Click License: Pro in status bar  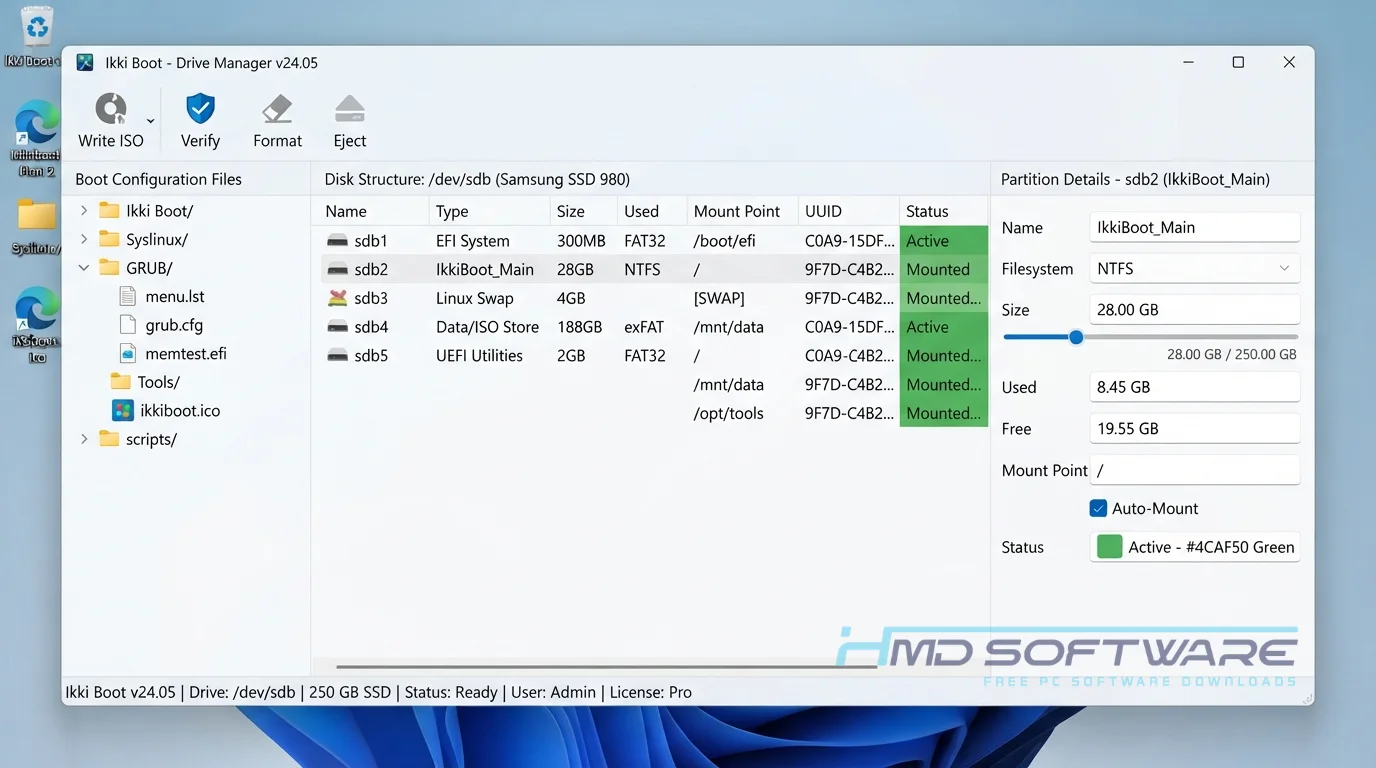click(650, 692)
